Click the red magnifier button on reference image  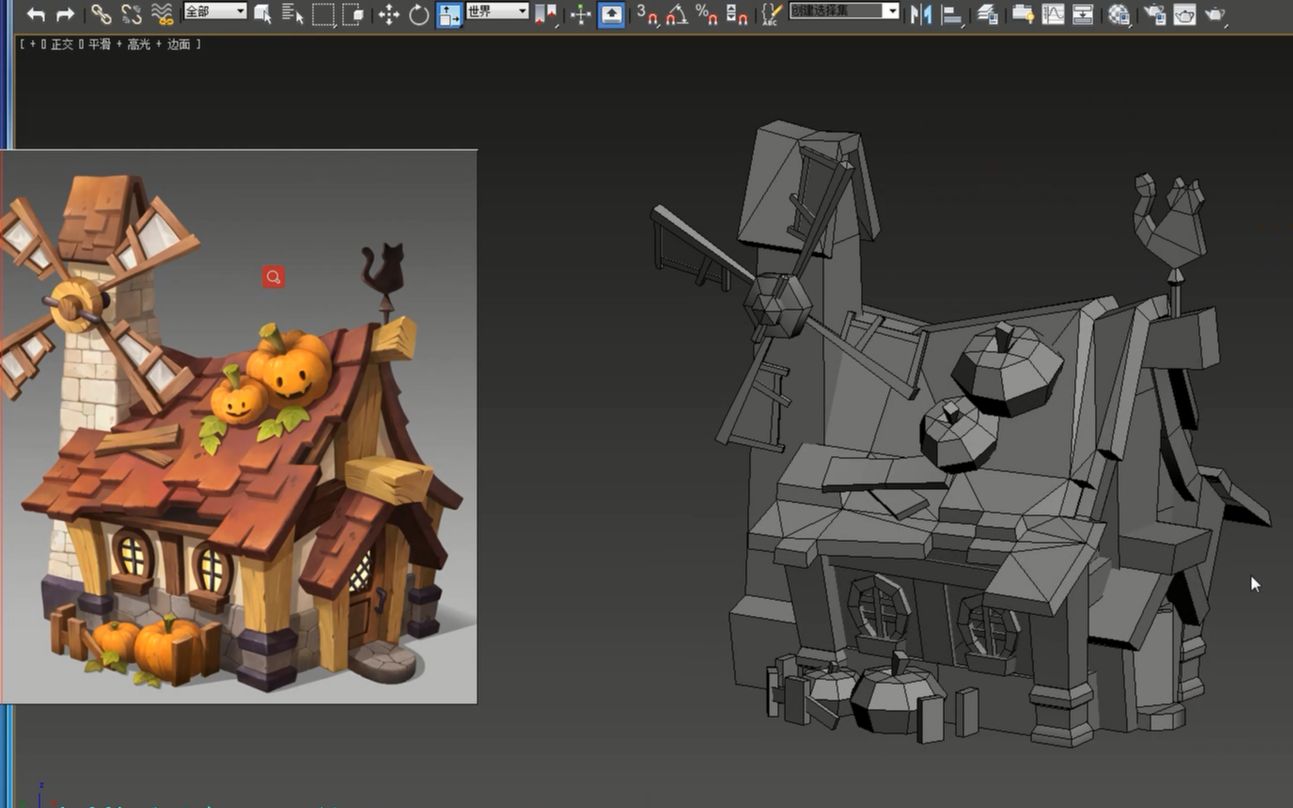click(x=273, y=277)
